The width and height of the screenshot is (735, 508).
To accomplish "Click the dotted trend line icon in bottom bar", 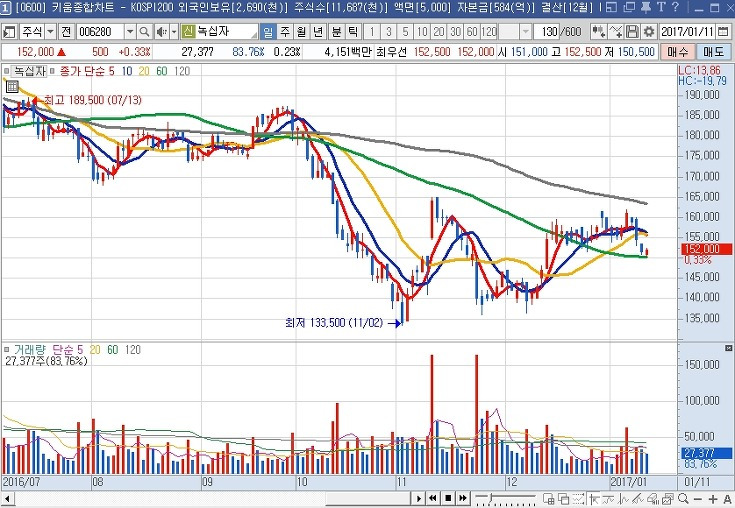I will click(x=578, y=498).
